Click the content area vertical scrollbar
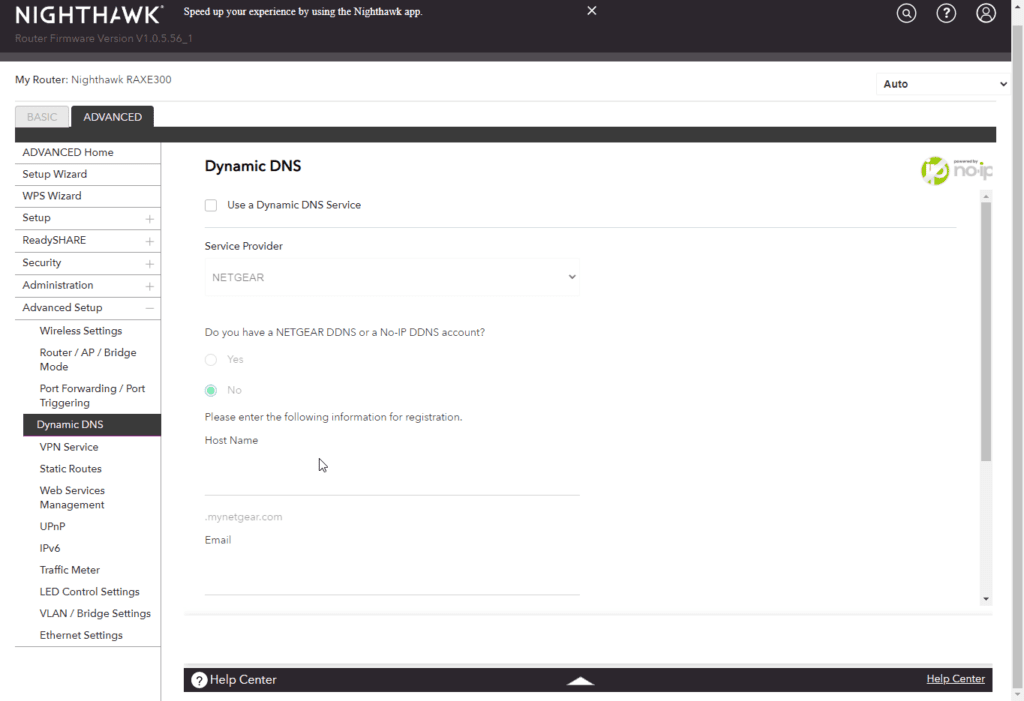The height and width of the screenshot is (701, 1024). point(986,330)
